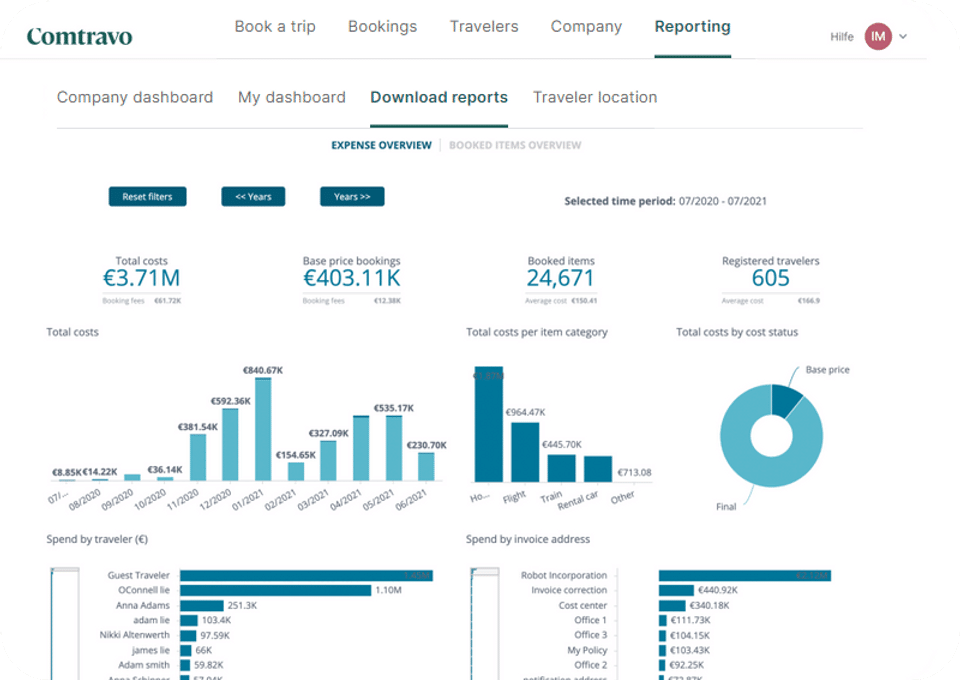The image size is (960, 680).
Task: Select the Rental car category bar
Action: pos(598,469)
